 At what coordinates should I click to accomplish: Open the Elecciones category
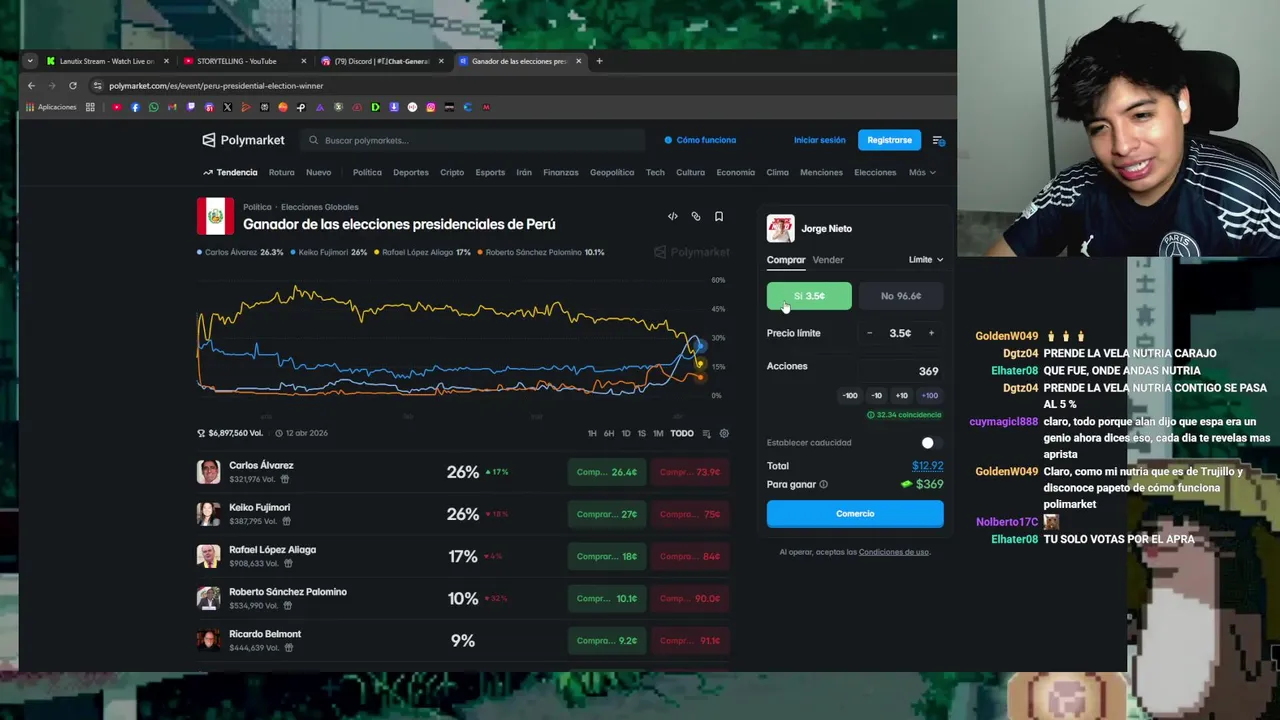click(875, 172)
